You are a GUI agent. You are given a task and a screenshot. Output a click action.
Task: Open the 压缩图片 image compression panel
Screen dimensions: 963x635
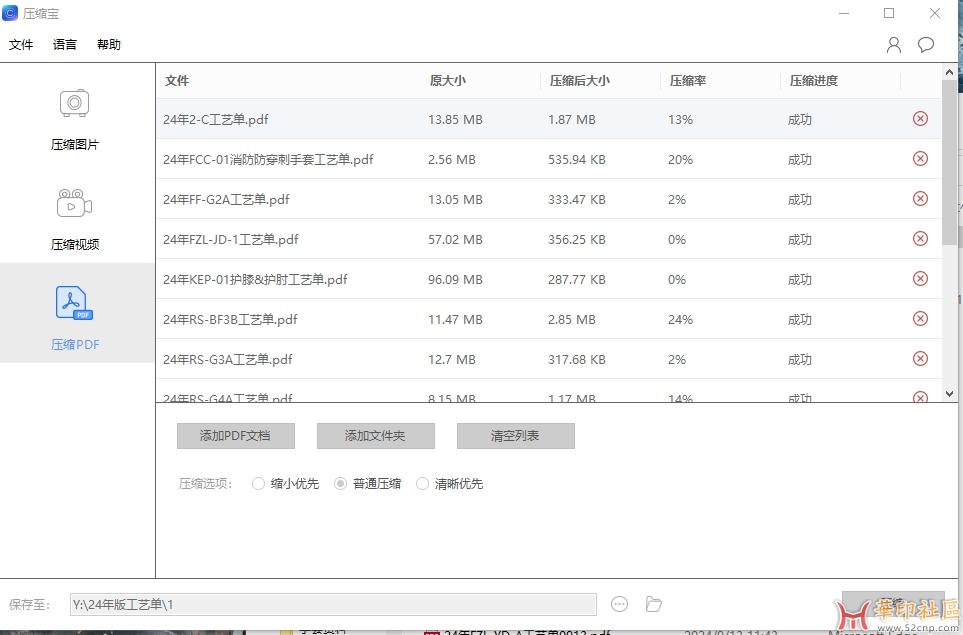[74, 117]
